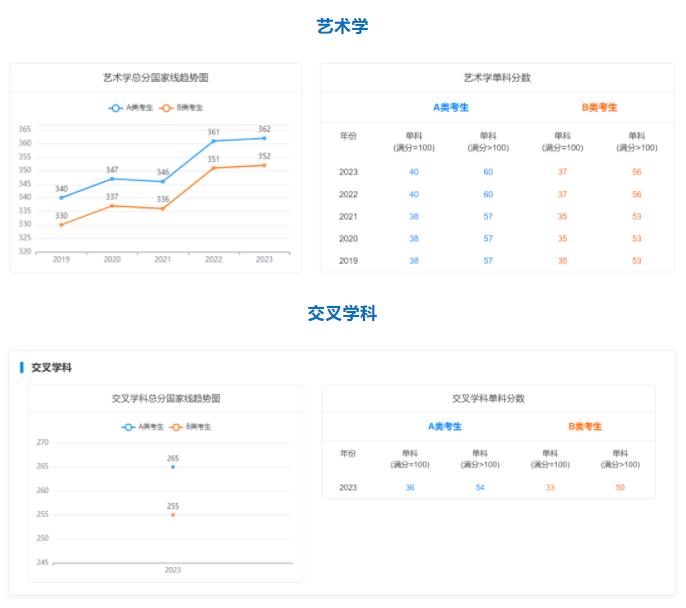Image resolution: width=686 pixels, height=608 pixels.
Task: Click A类考生 header in 艺术学单科分数 table
Action: pyautogui.click(x=450, y=107)
